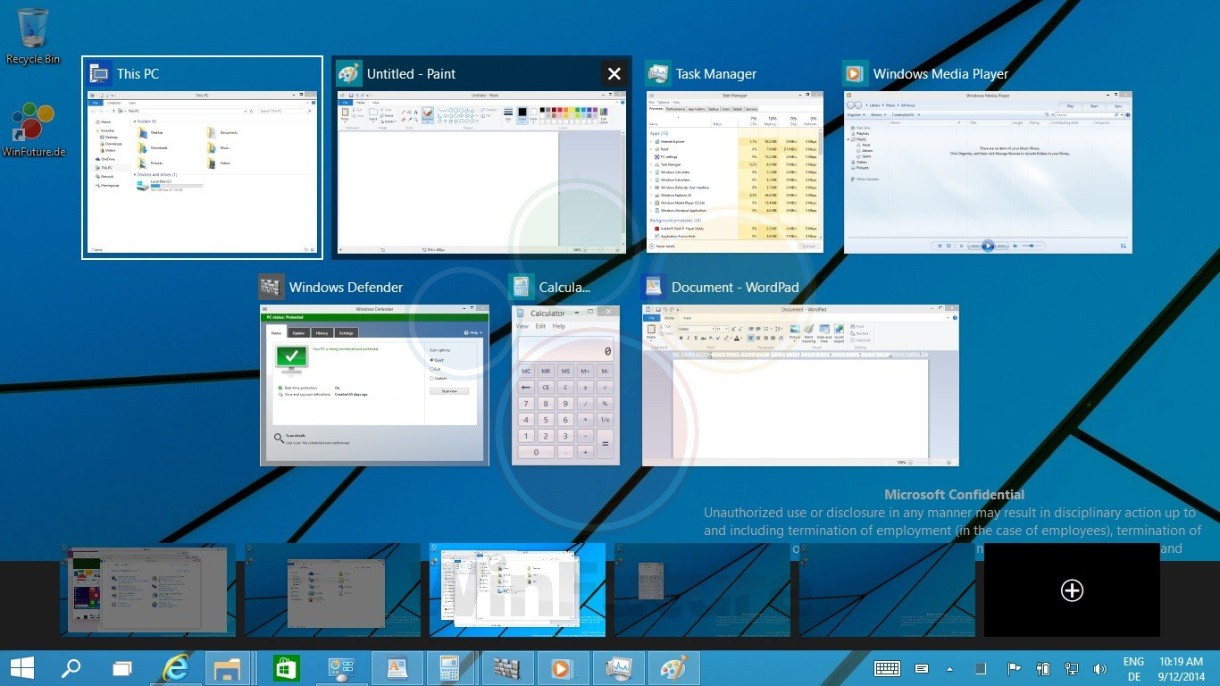Click the Windows Defender taskbar icon
Screen dimensions: 1220x686
(x=508, y=668)
